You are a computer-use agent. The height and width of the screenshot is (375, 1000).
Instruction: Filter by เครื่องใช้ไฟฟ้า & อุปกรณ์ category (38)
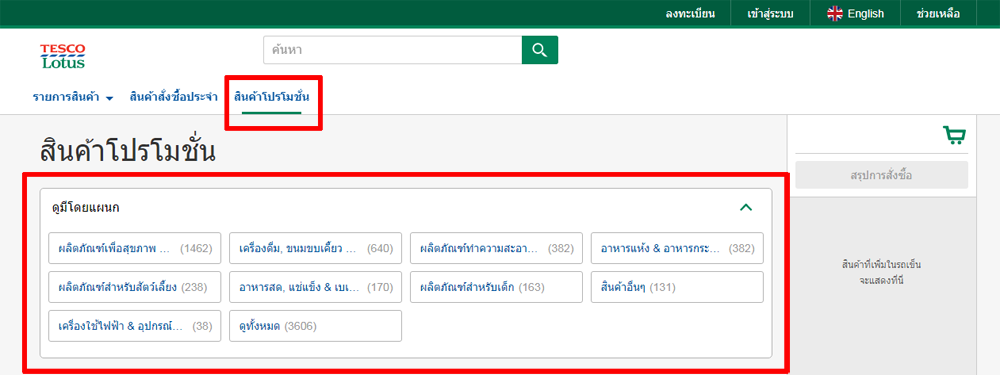pyautogui.click(x=135, y=326)
